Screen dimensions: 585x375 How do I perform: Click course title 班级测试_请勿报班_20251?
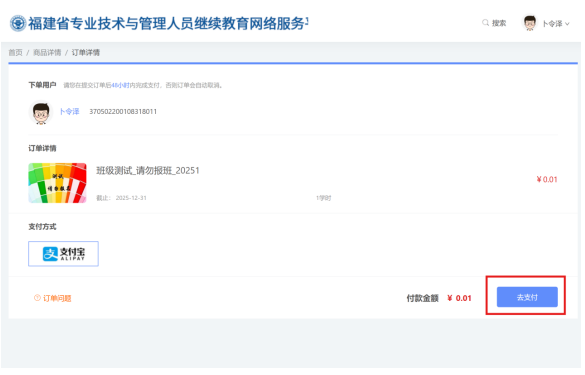[x=148, y=171]
